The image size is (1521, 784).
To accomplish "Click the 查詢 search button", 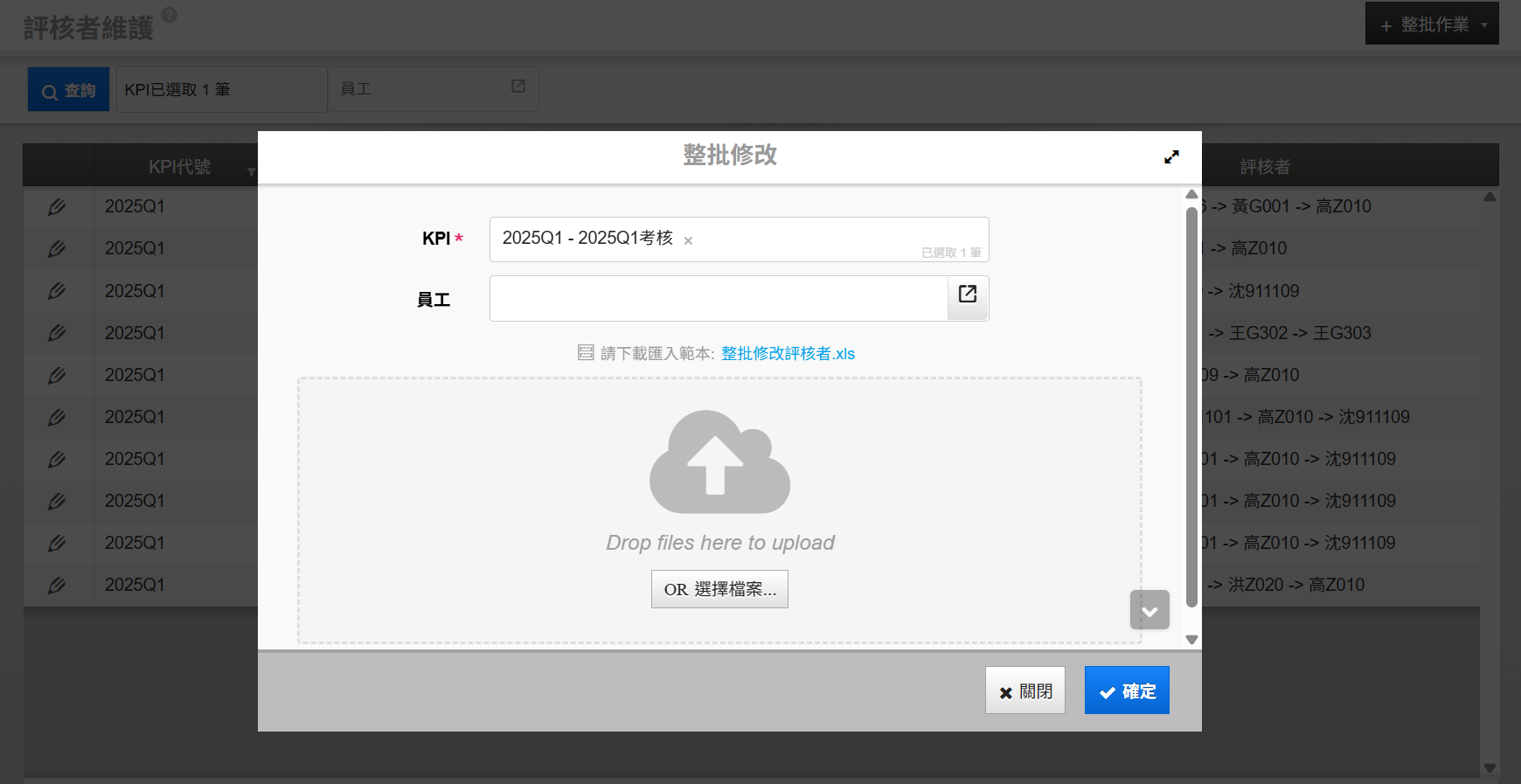I will coord(68,90).
